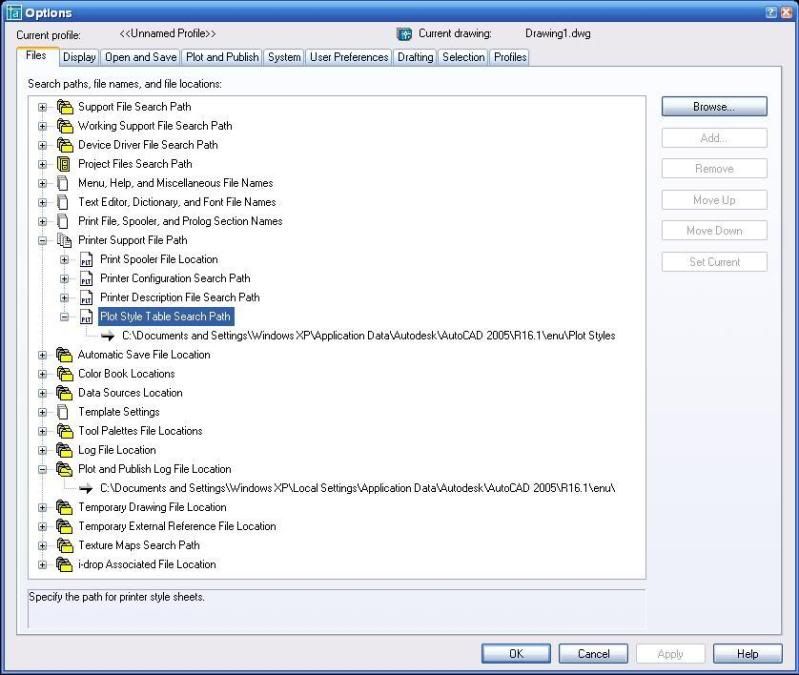This screenshot has height=675, width=799.
Task: Click the folder icon beside Plot and Publish Log File Location
Action: 65,469
